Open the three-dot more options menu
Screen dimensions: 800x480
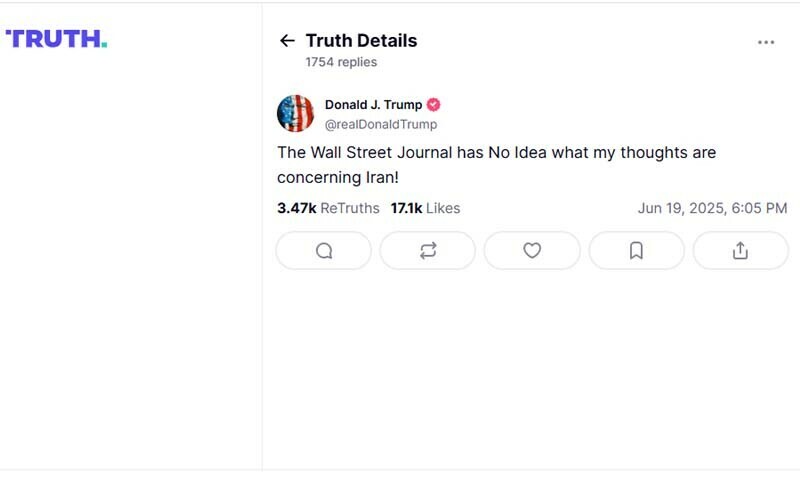click(x=766, y=42)
